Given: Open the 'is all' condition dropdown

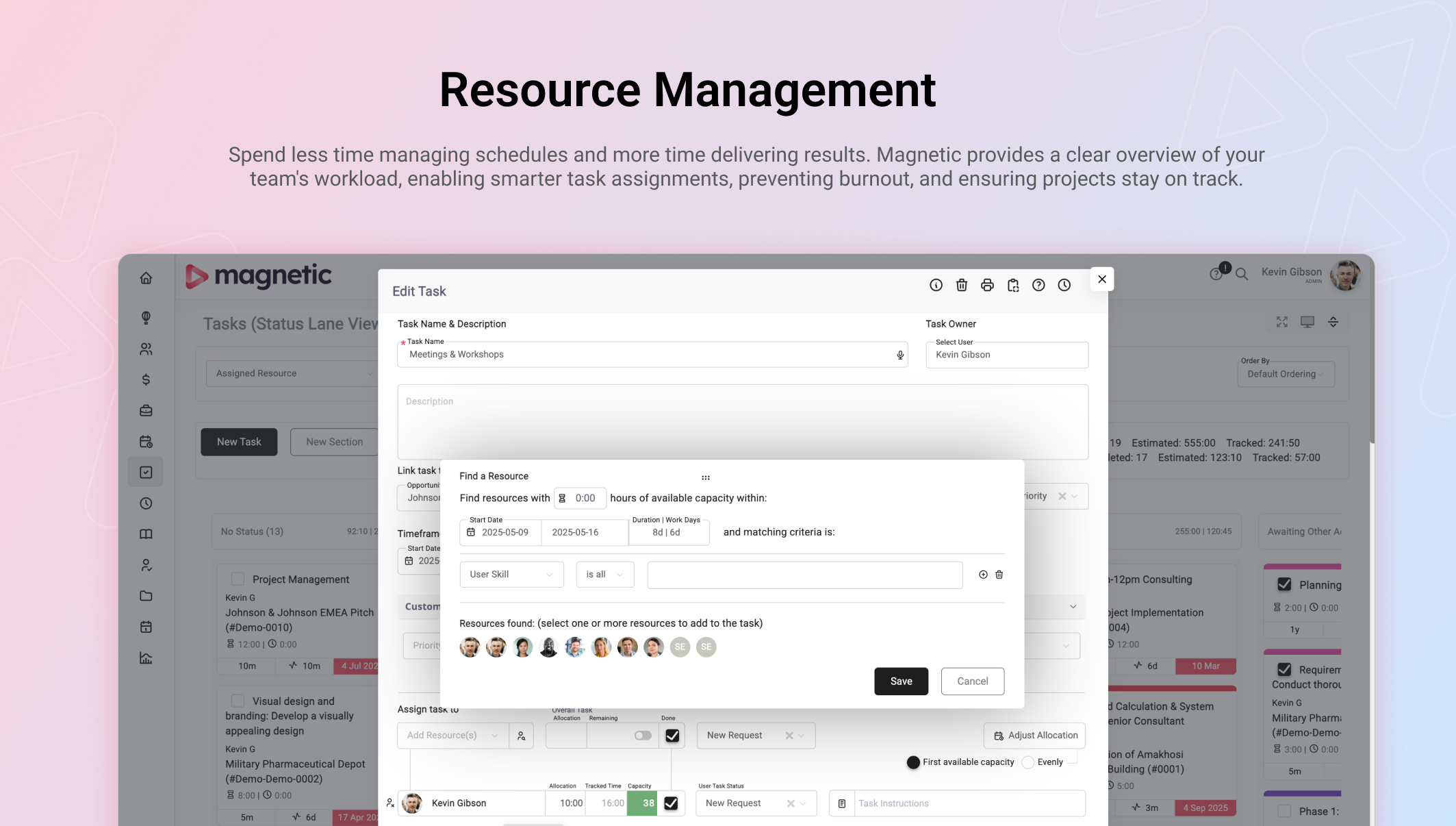Looking at the screenshot, I should pos(605,575).
